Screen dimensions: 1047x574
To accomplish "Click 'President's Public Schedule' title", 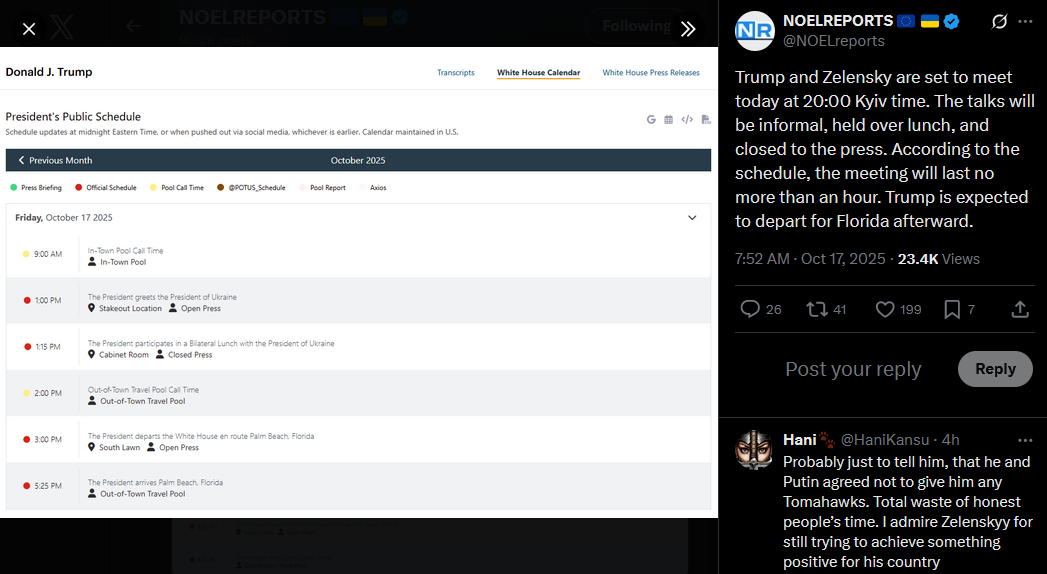I will pyautogui.click(x=73, y=116).
